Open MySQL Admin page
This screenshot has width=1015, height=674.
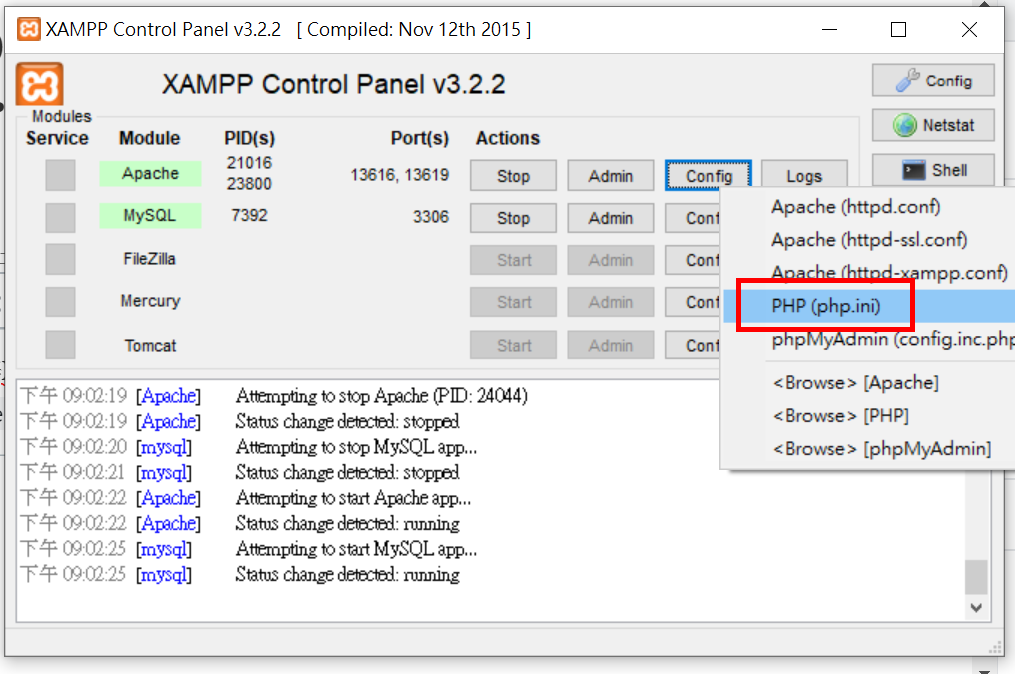[x=610, y=218]
